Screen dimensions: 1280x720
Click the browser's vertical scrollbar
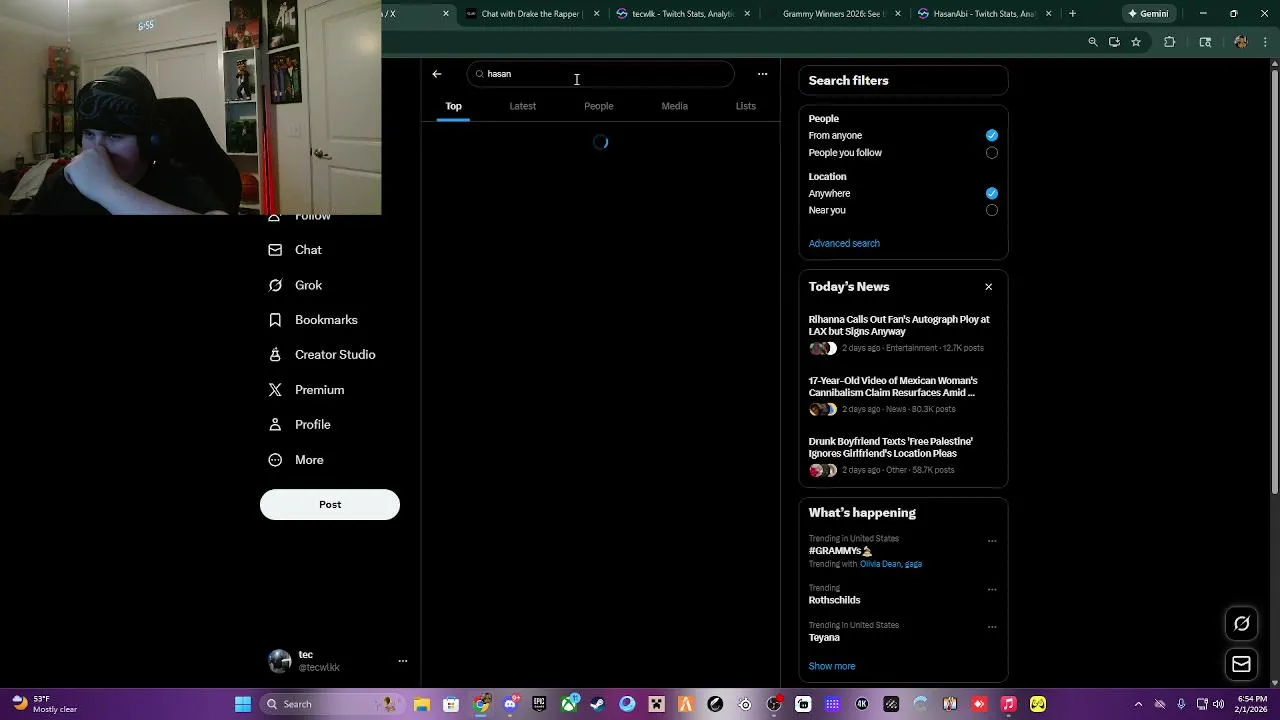point(1274,280)
